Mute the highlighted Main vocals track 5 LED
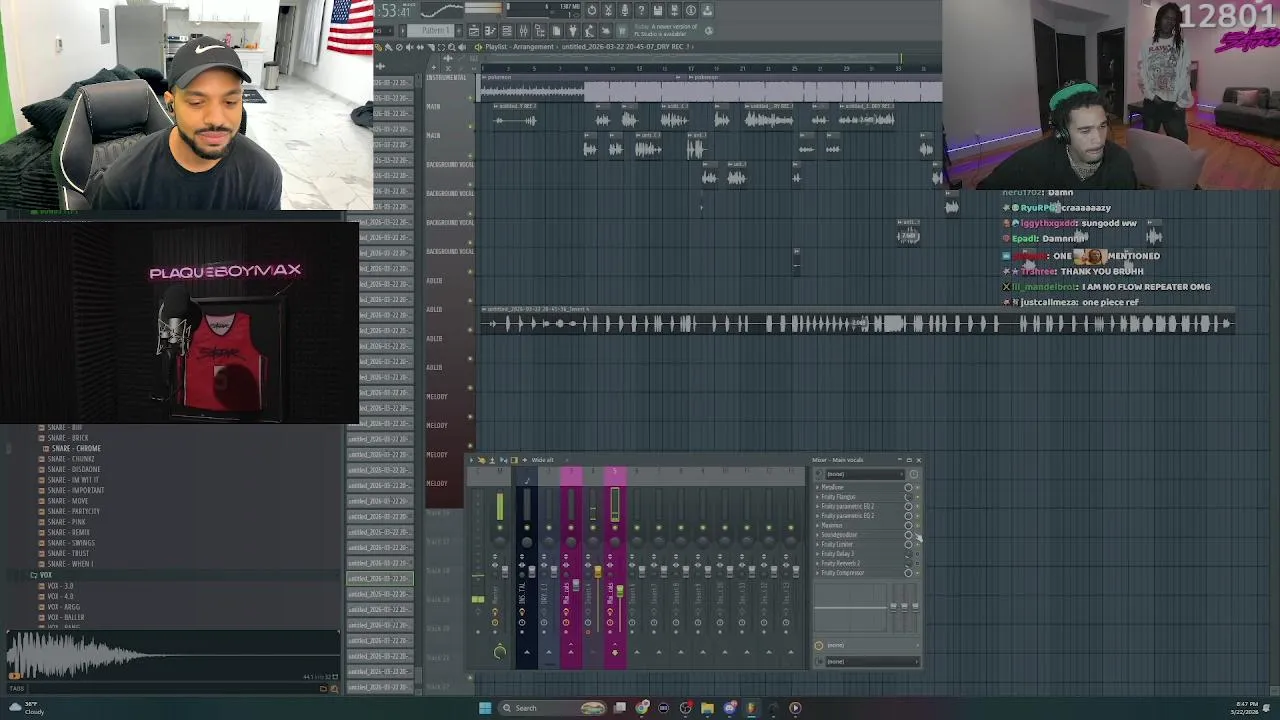The image size is (1280, 720). 615,527
